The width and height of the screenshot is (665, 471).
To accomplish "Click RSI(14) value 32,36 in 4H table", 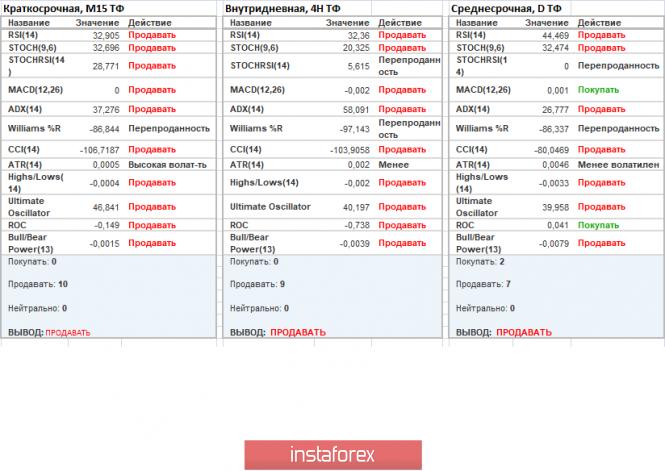I will point(359,36).
